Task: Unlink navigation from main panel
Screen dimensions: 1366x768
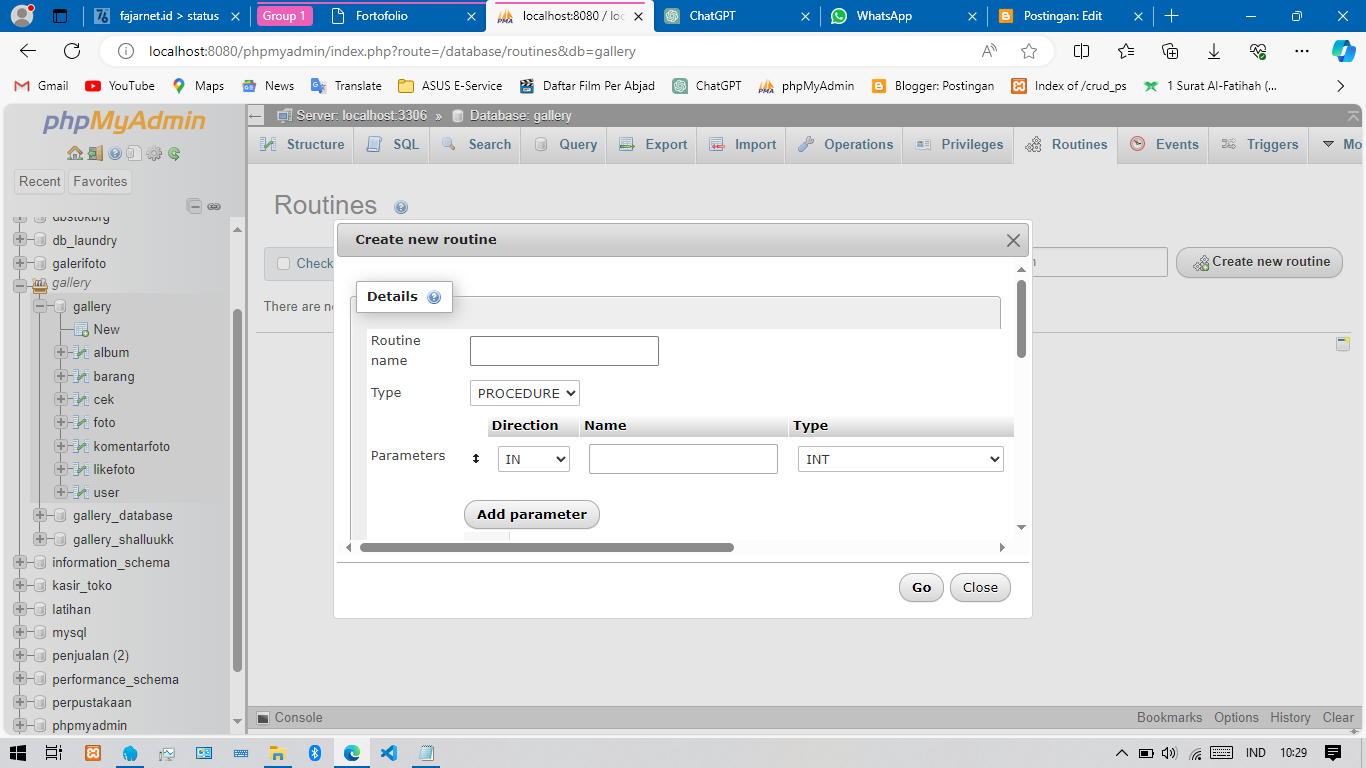Action: point(214,206)
